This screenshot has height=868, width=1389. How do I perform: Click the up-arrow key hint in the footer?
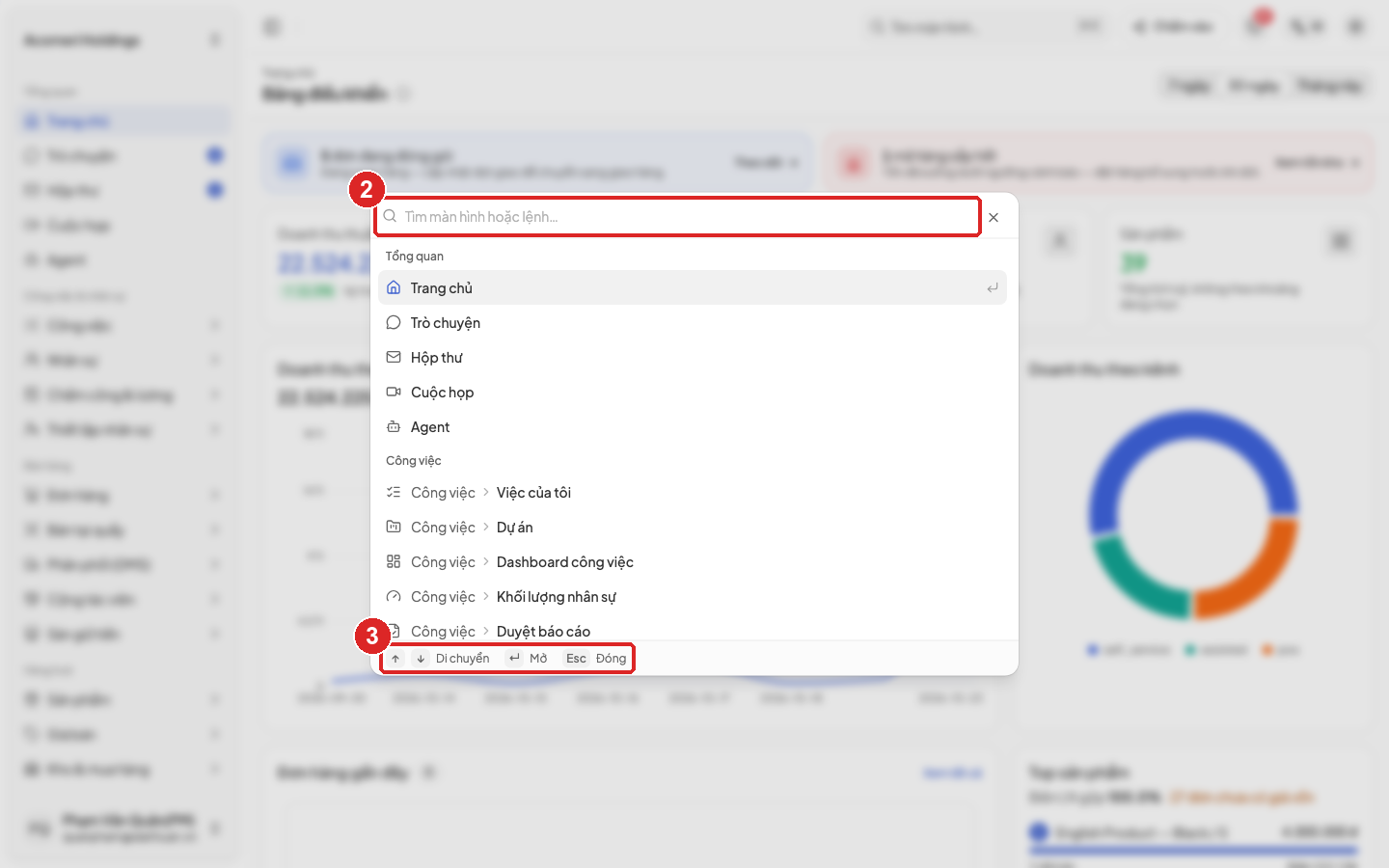tap(395, 659)
